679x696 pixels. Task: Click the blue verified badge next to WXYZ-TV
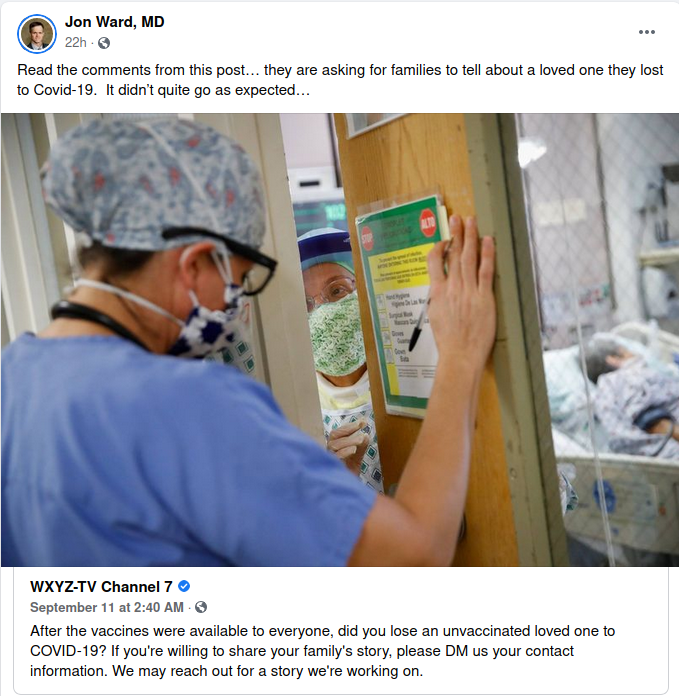(184, 586)
